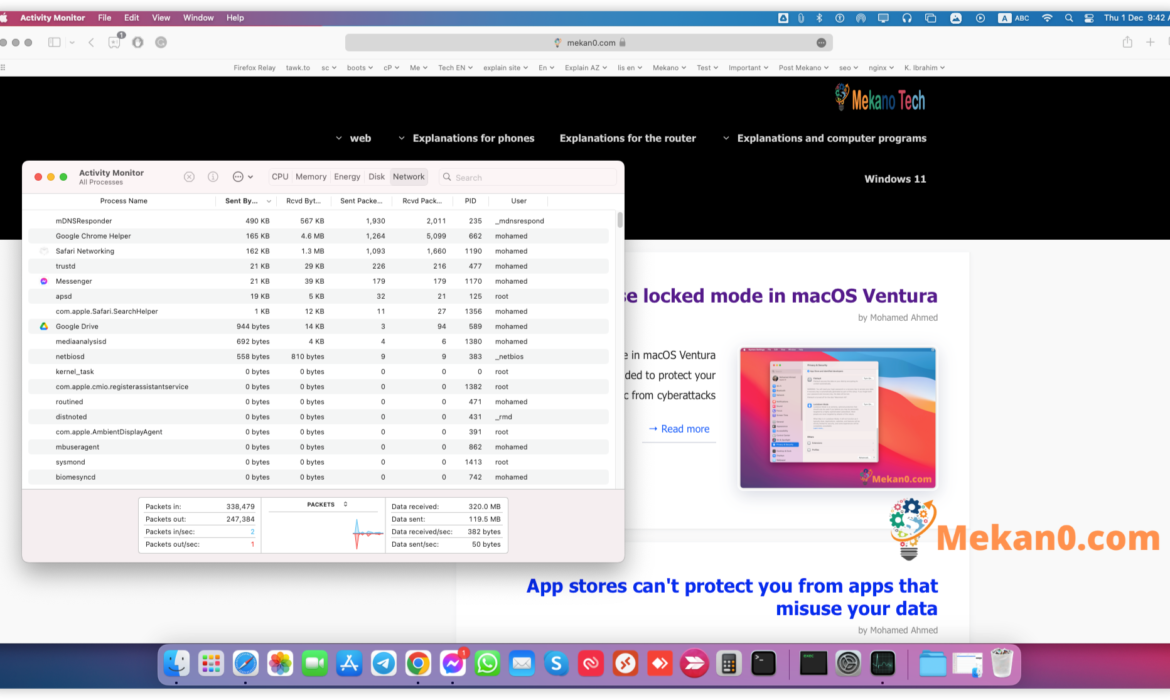
Task: Focus the Activity Monitor search field
Action: pyautogui.click(x=528, y=178)
